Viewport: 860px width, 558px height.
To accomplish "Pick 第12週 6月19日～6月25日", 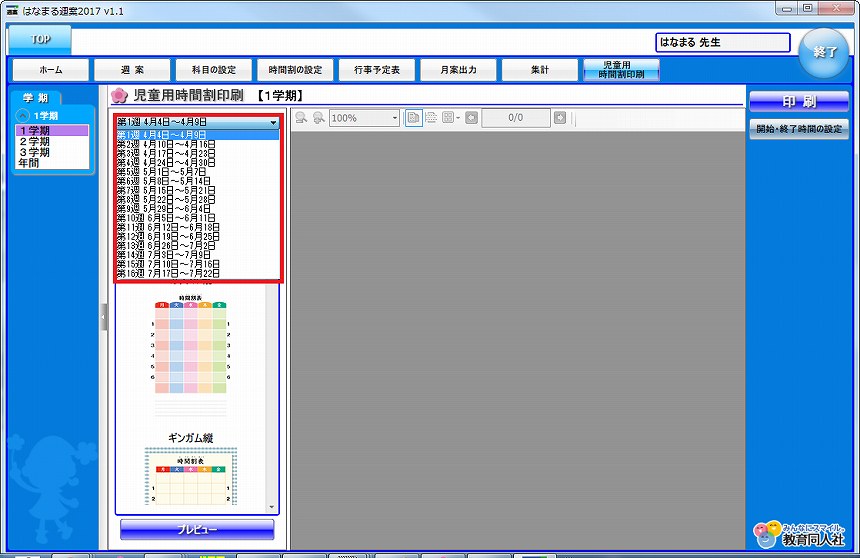I will click(x=197, y=236).
